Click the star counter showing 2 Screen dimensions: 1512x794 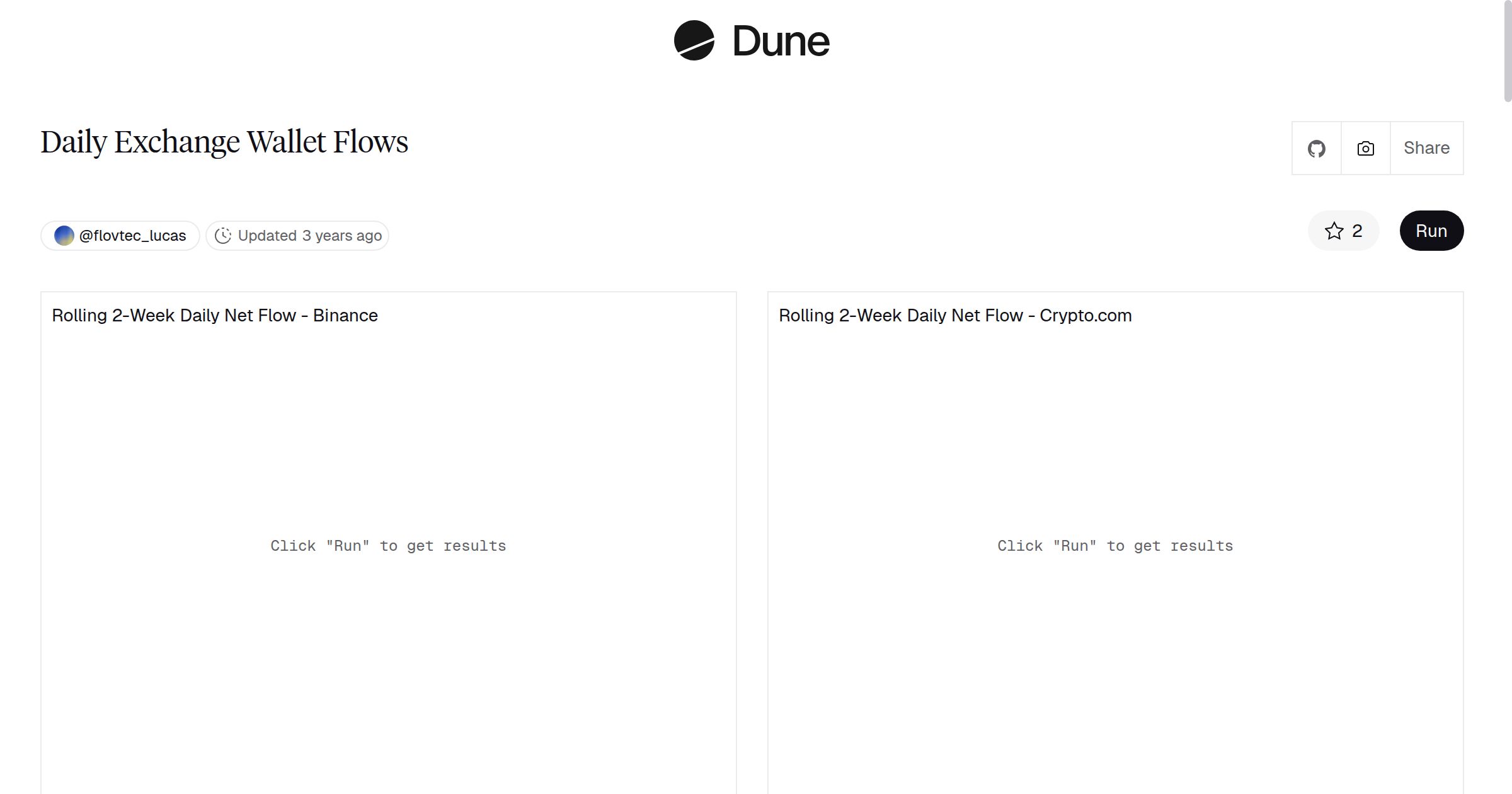[x=1356, y=231]
